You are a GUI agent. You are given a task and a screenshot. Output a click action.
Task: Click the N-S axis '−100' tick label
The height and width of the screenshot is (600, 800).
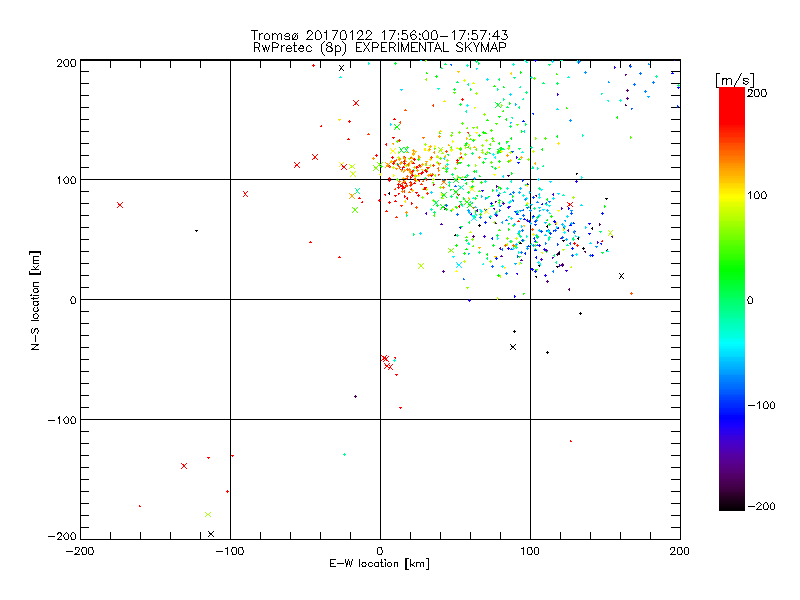point(62,420)
